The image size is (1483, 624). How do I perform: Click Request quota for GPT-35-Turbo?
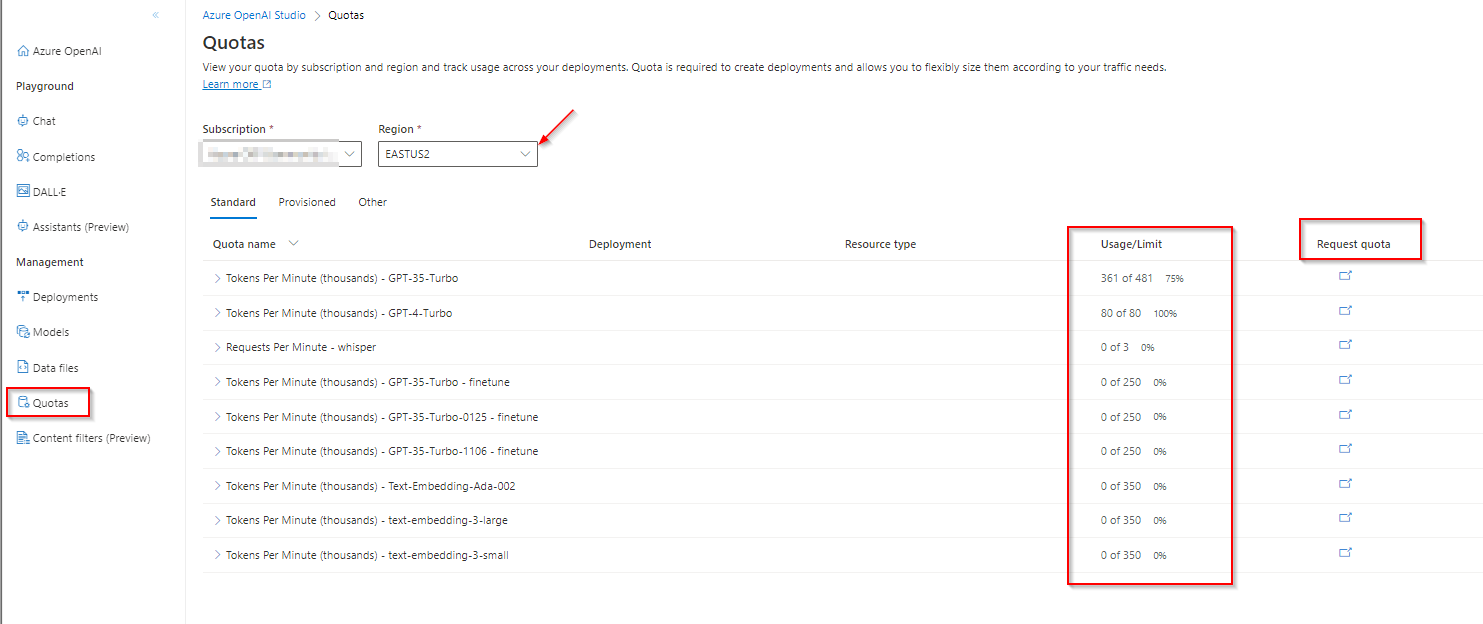tap(1345, 275)
